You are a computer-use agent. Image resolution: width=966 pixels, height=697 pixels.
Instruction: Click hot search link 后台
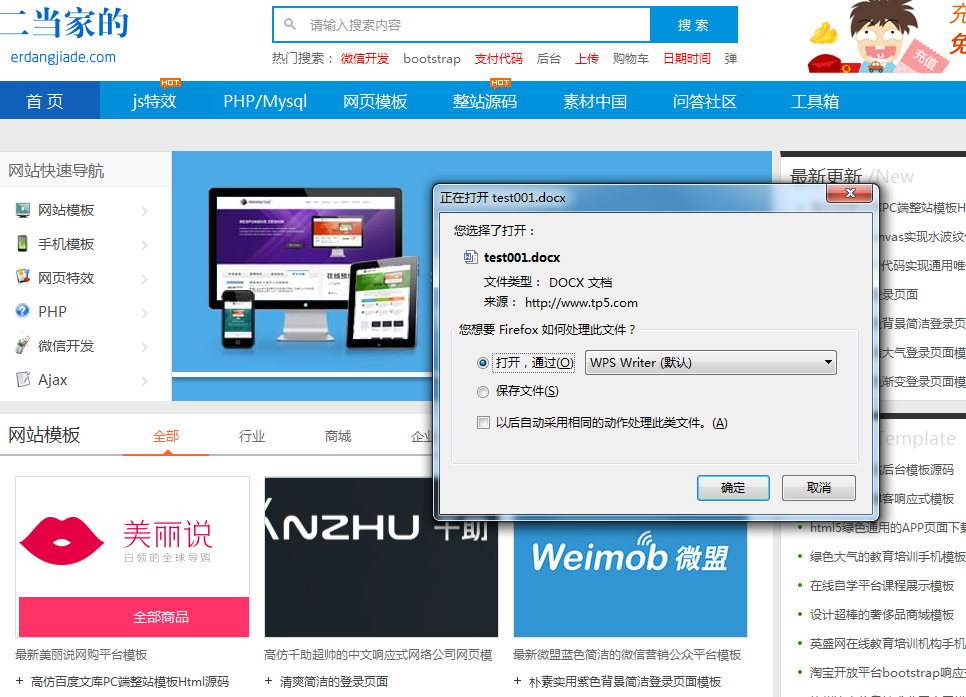coord(548,59)
